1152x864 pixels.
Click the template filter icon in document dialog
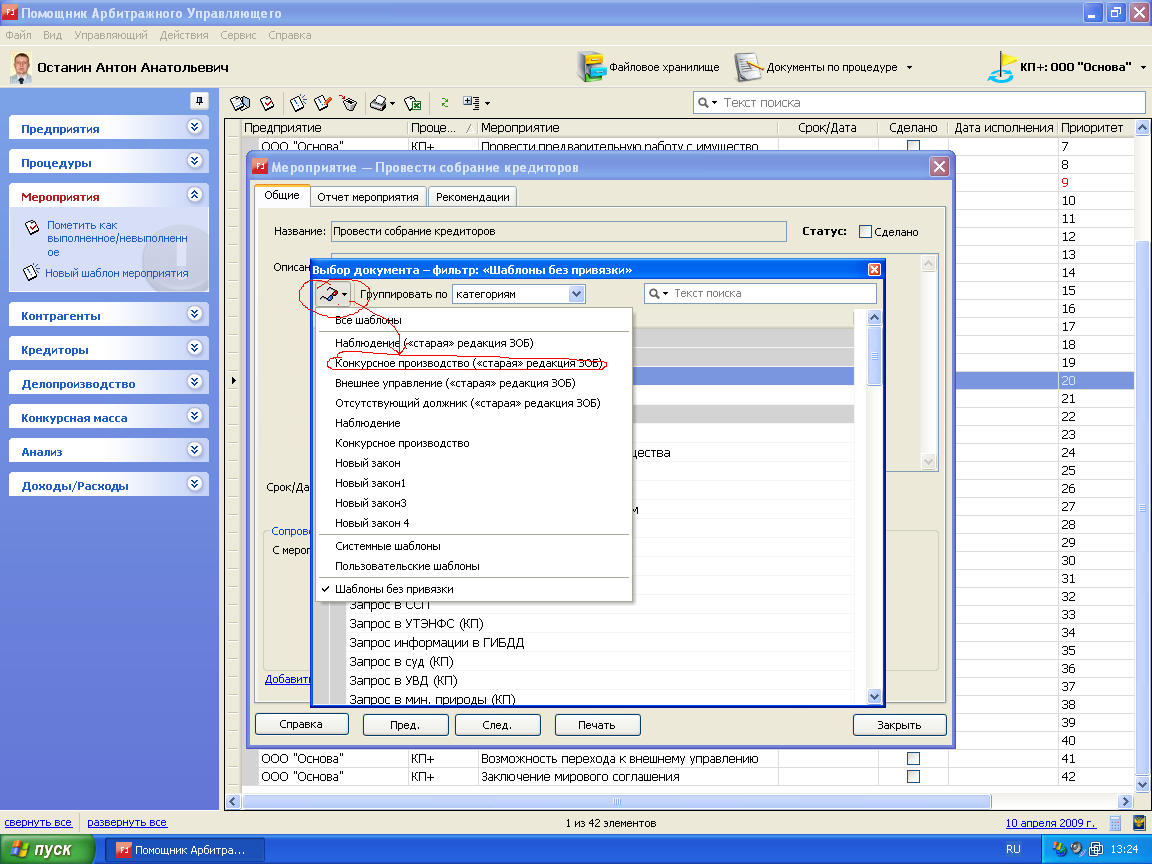tap(328, 295)
